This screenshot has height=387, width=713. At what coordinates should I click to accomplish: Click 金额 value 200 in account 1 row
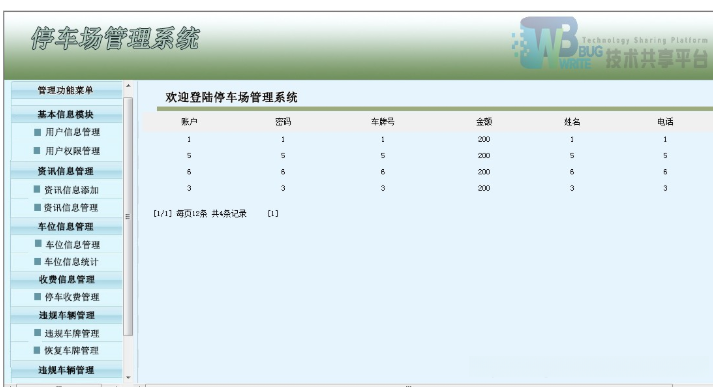click(x=484, y=140)
